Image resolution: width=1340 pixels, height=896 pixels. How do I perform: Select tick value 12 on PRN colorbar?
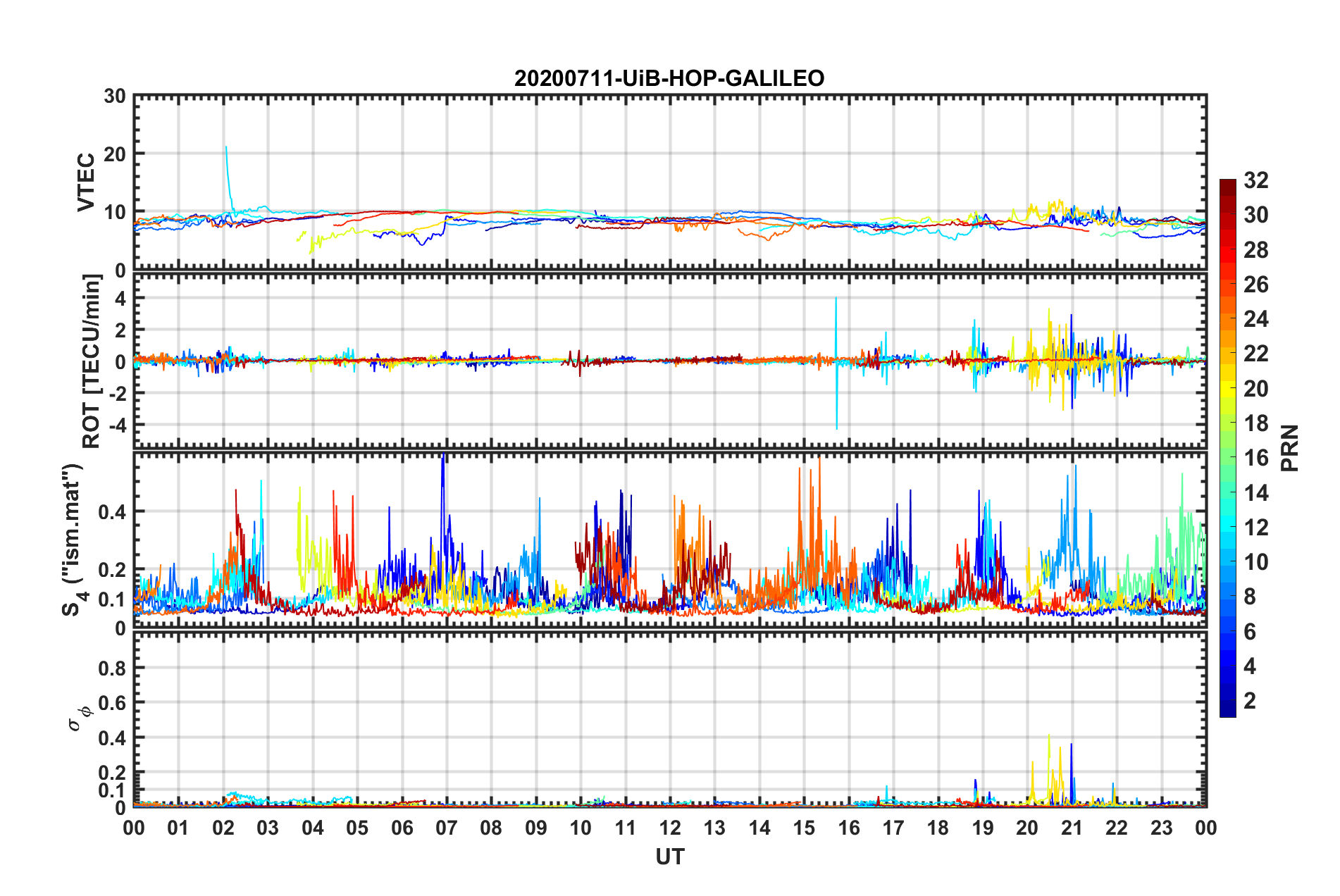pos(1255,527)
